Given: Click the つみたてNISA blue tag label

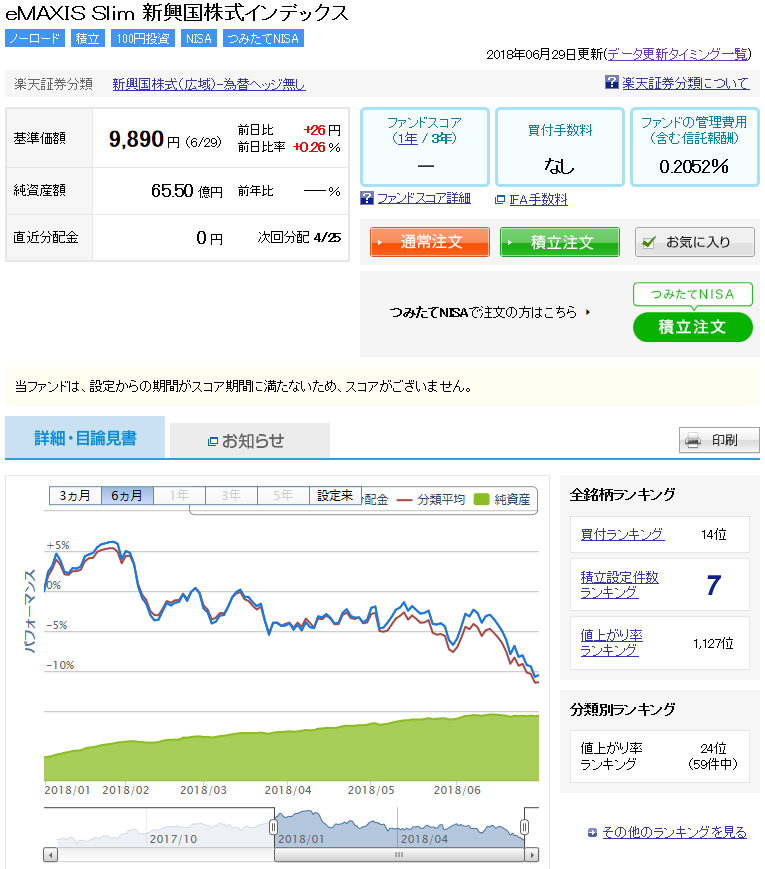Looking at the screenshot, I should tap(263, 38).
